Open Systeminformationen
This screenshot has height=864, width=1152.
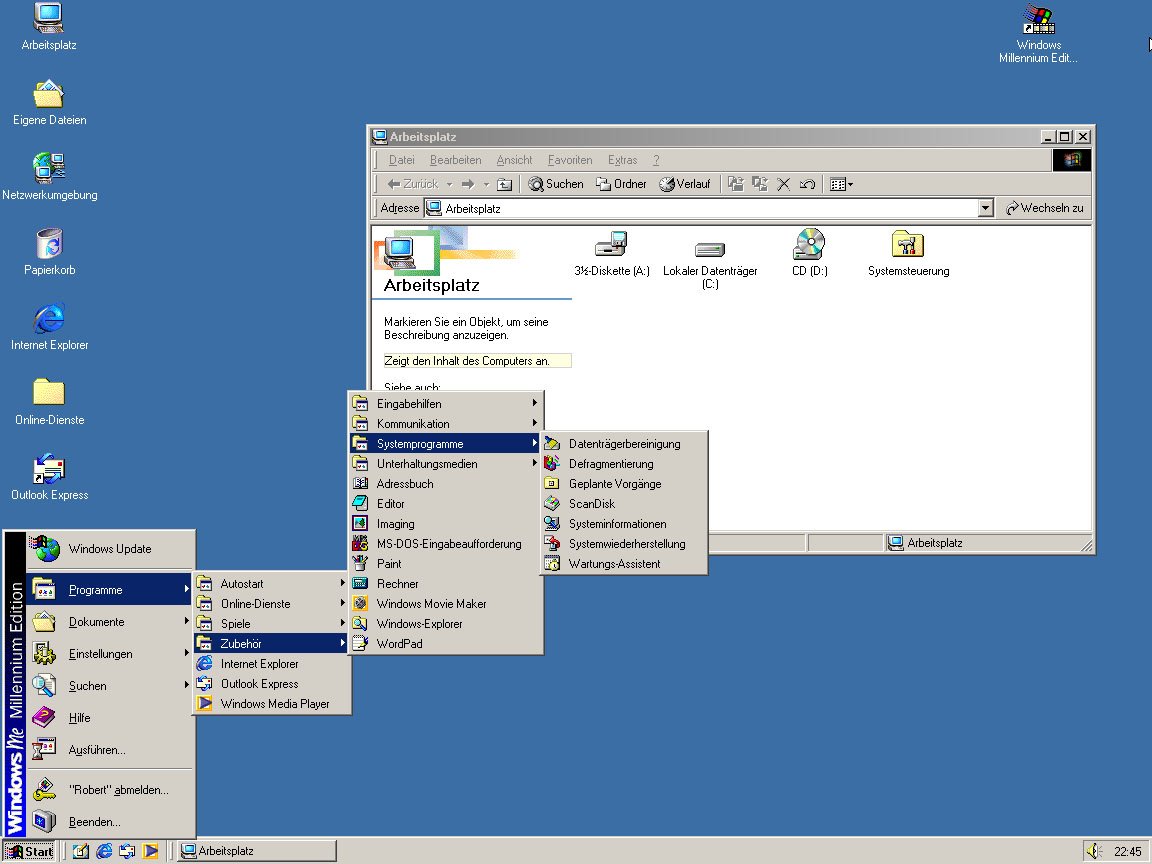624,524
